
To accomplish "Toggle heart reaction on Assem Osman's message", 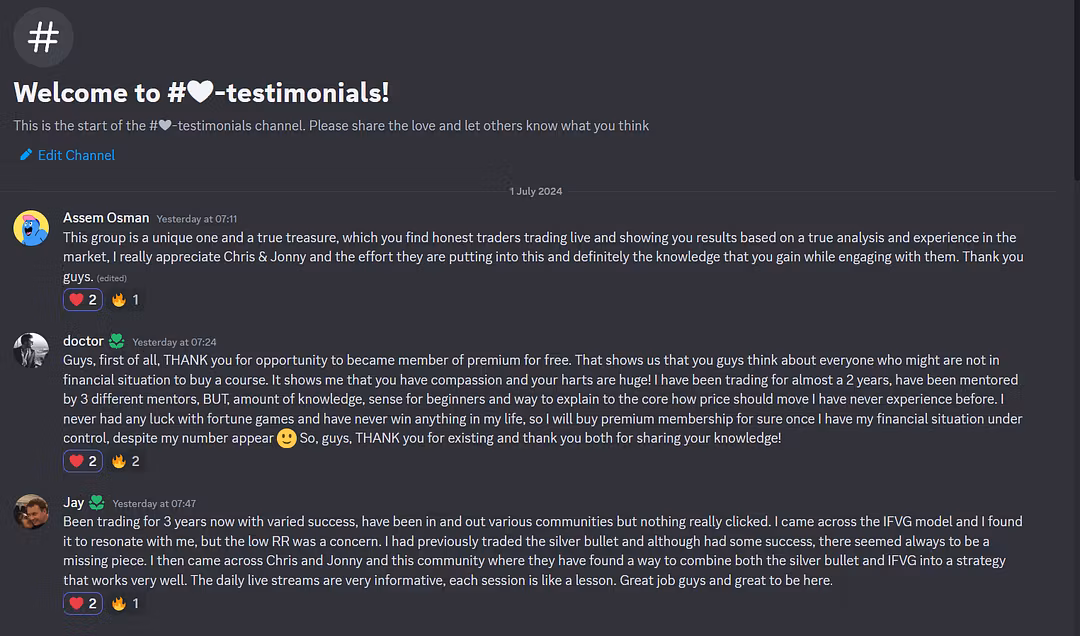I will click(83, 299).
